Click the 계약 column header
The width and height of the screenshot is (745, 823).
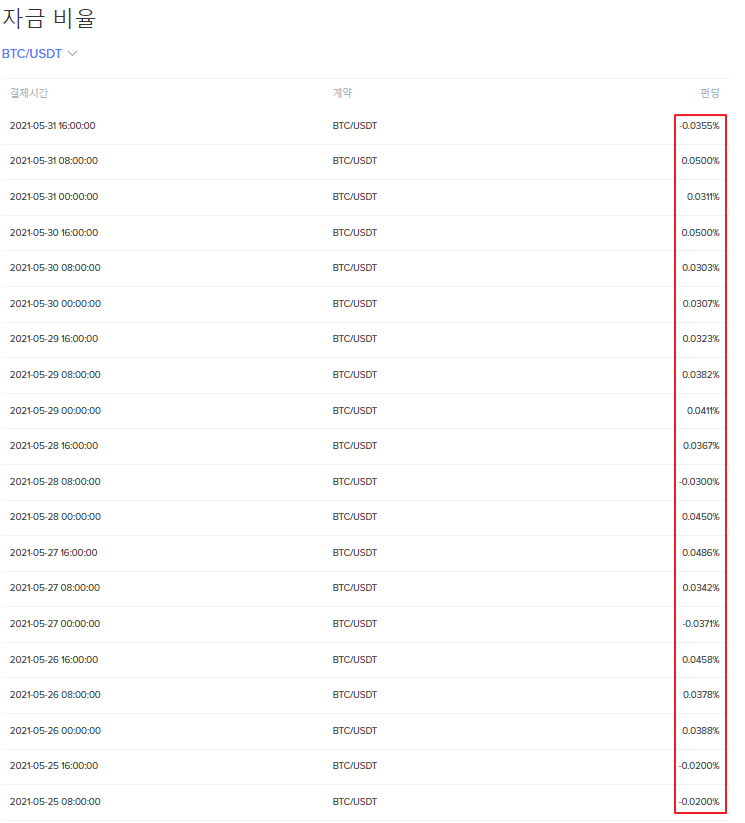tap(342, 93)
